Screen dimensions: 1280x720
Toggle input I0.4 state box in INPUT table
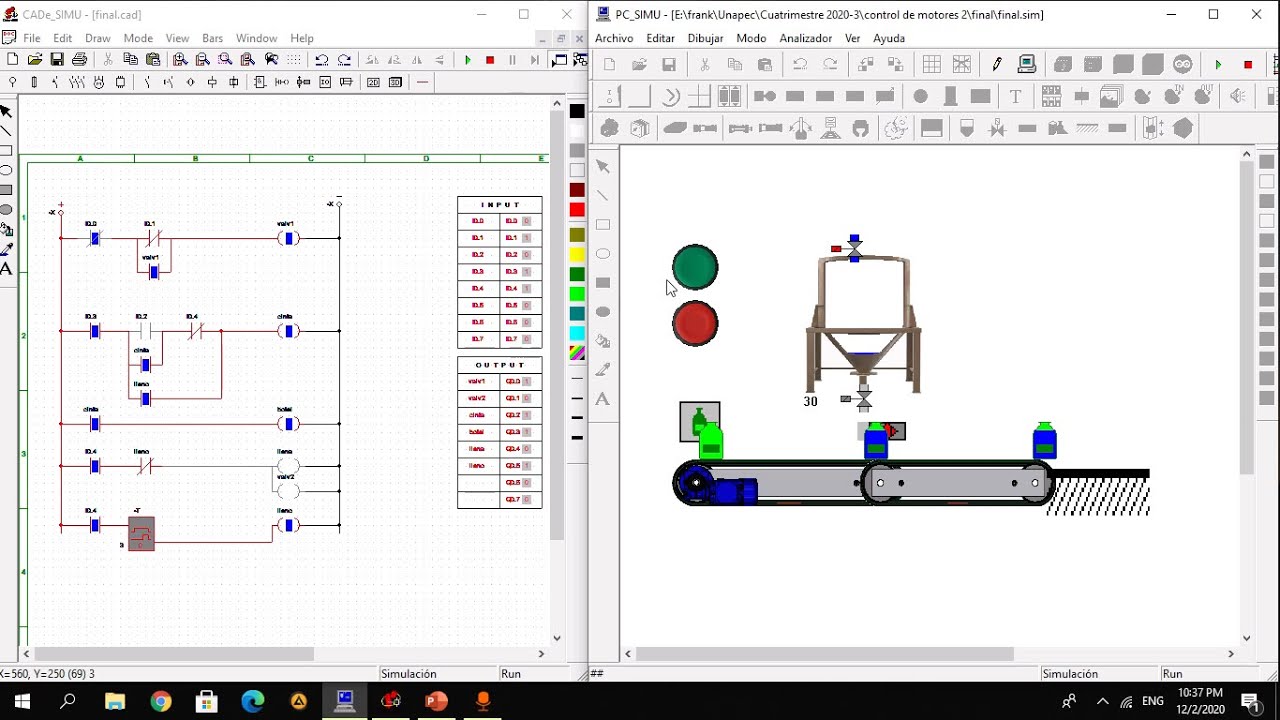point(526,288)
